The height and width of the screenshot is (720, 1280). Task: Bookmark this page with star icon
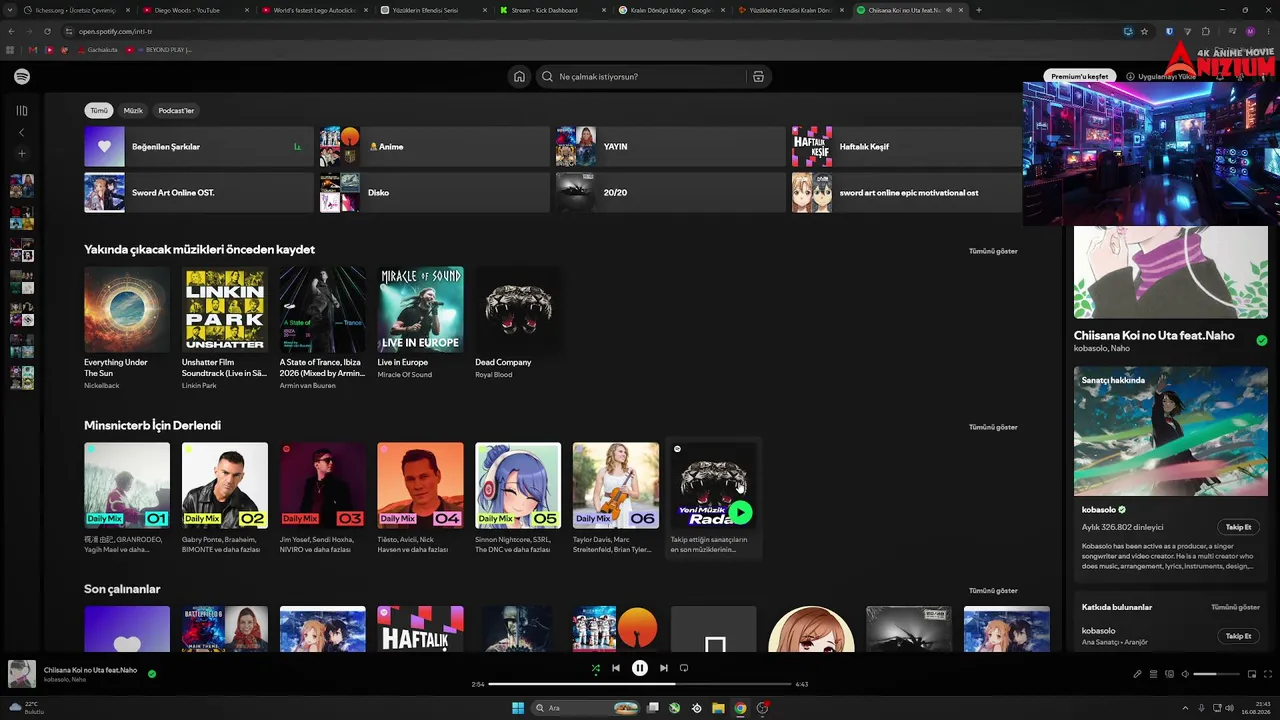click(1145, 31)
